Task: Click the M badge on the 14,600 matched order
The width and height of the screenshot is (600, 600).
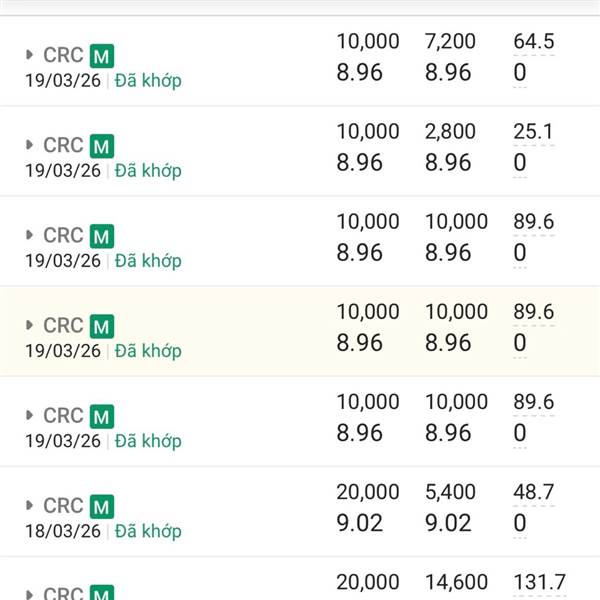Action: tap(102, 592)
